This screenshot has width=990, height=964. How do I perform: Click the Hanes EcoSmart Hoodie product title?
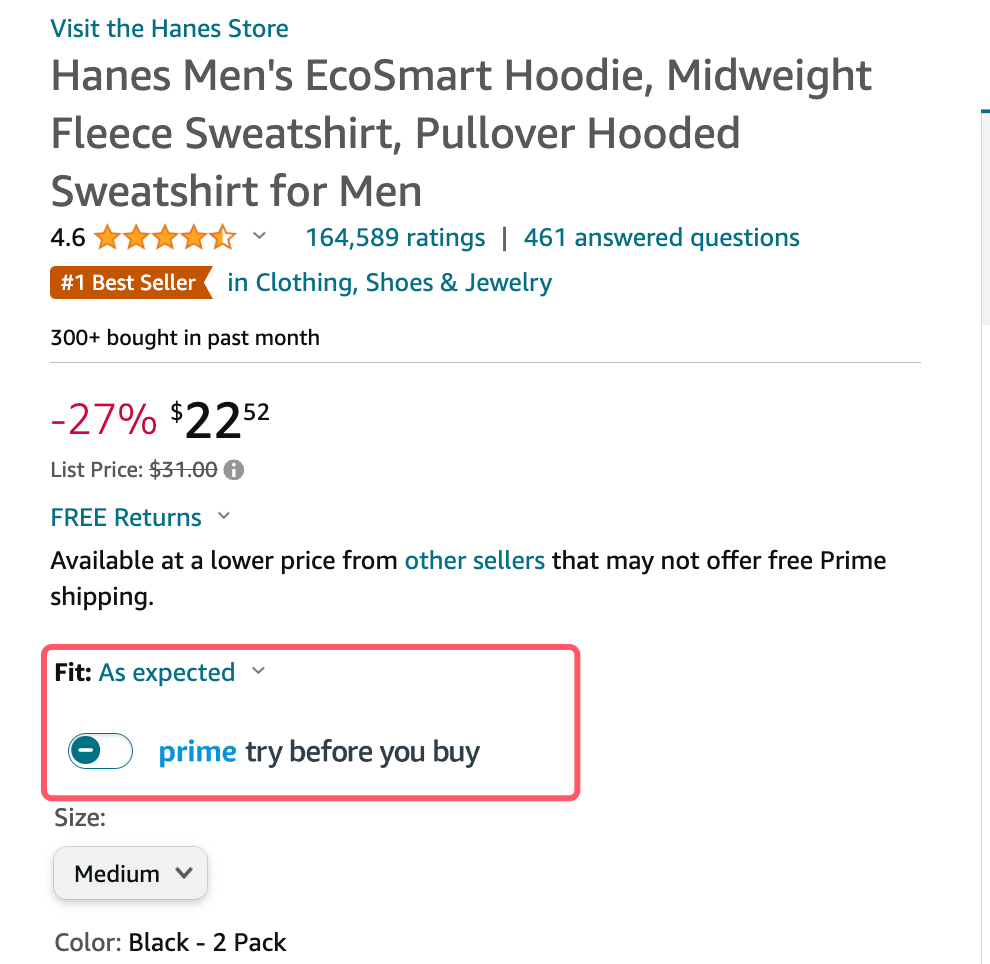pos(461,133)
